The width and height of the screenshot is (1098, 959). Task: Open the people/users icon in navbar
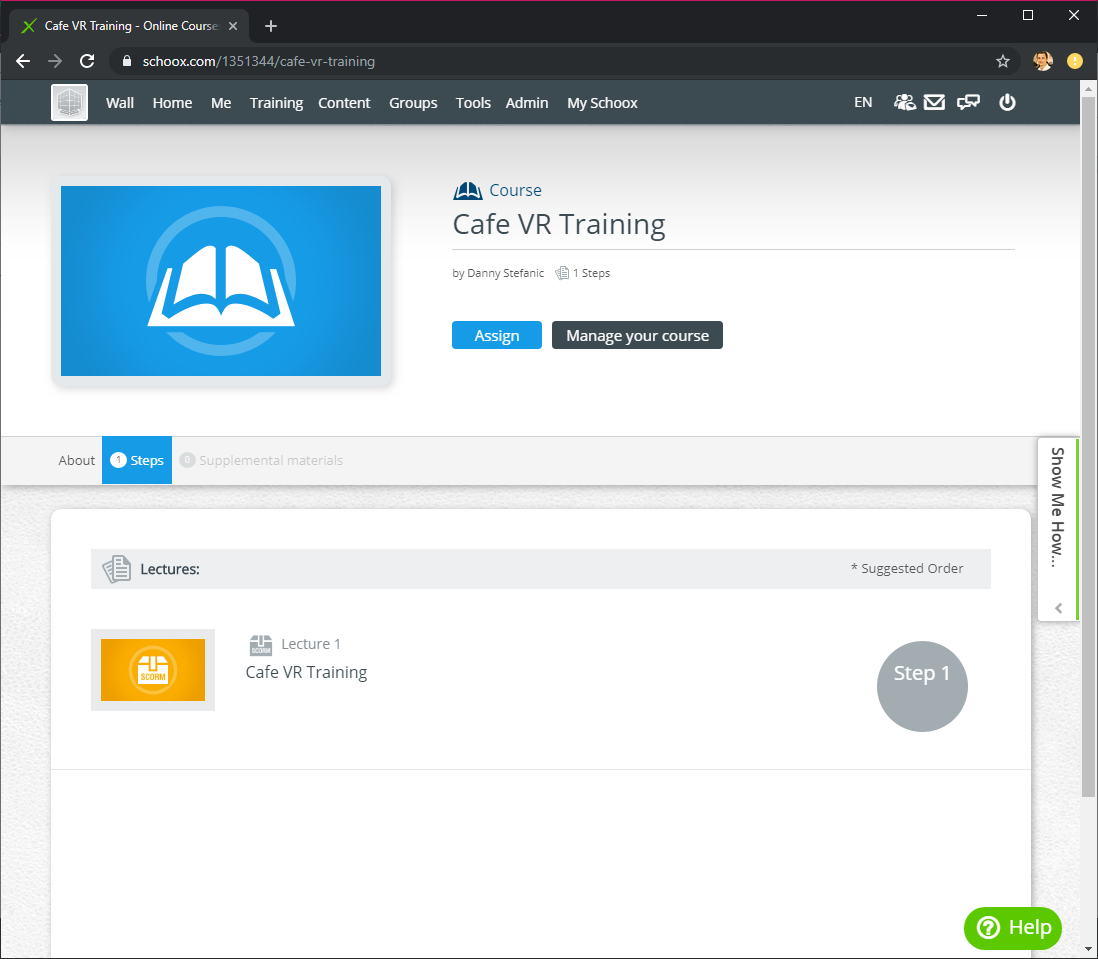[x=904, y=103]
